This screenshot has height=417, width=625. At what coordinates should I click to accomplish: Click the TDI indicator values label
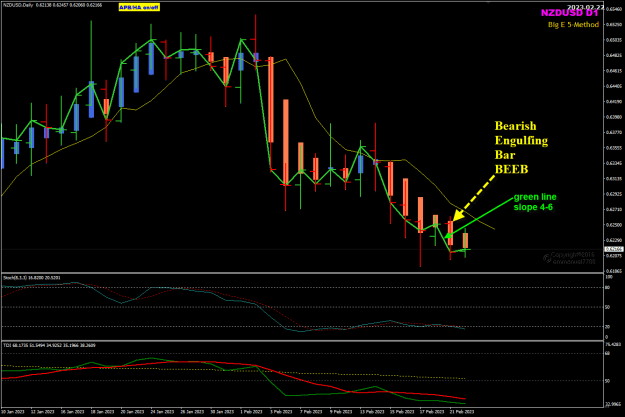pyautogui.click(x=49, y=345)
